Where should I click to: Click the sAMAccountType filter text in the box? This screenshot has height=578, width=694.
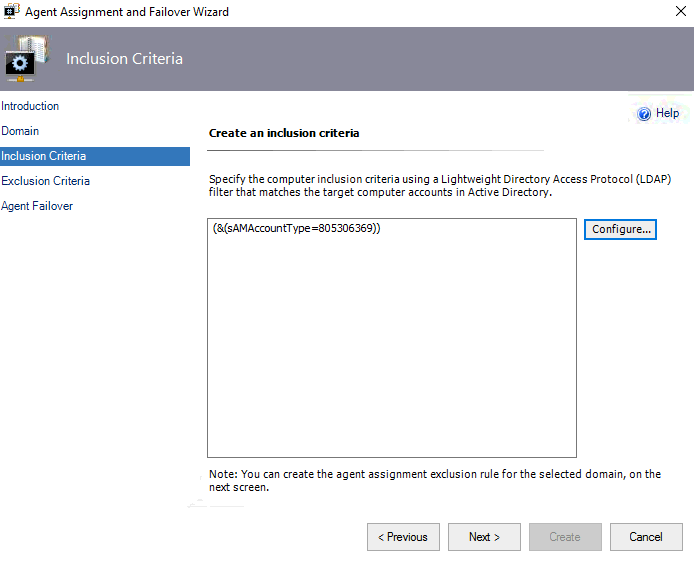click(297, 228)
